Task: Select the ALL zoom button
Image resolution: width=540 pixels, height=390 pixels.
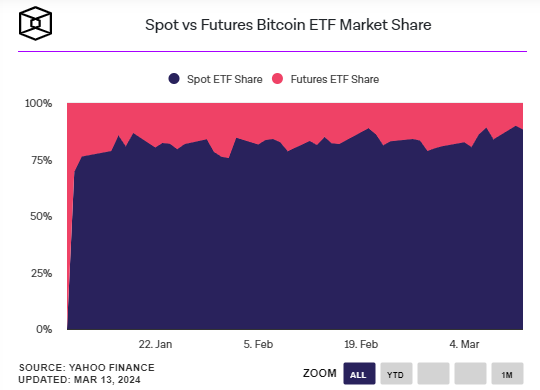Action: pos(359,373)
